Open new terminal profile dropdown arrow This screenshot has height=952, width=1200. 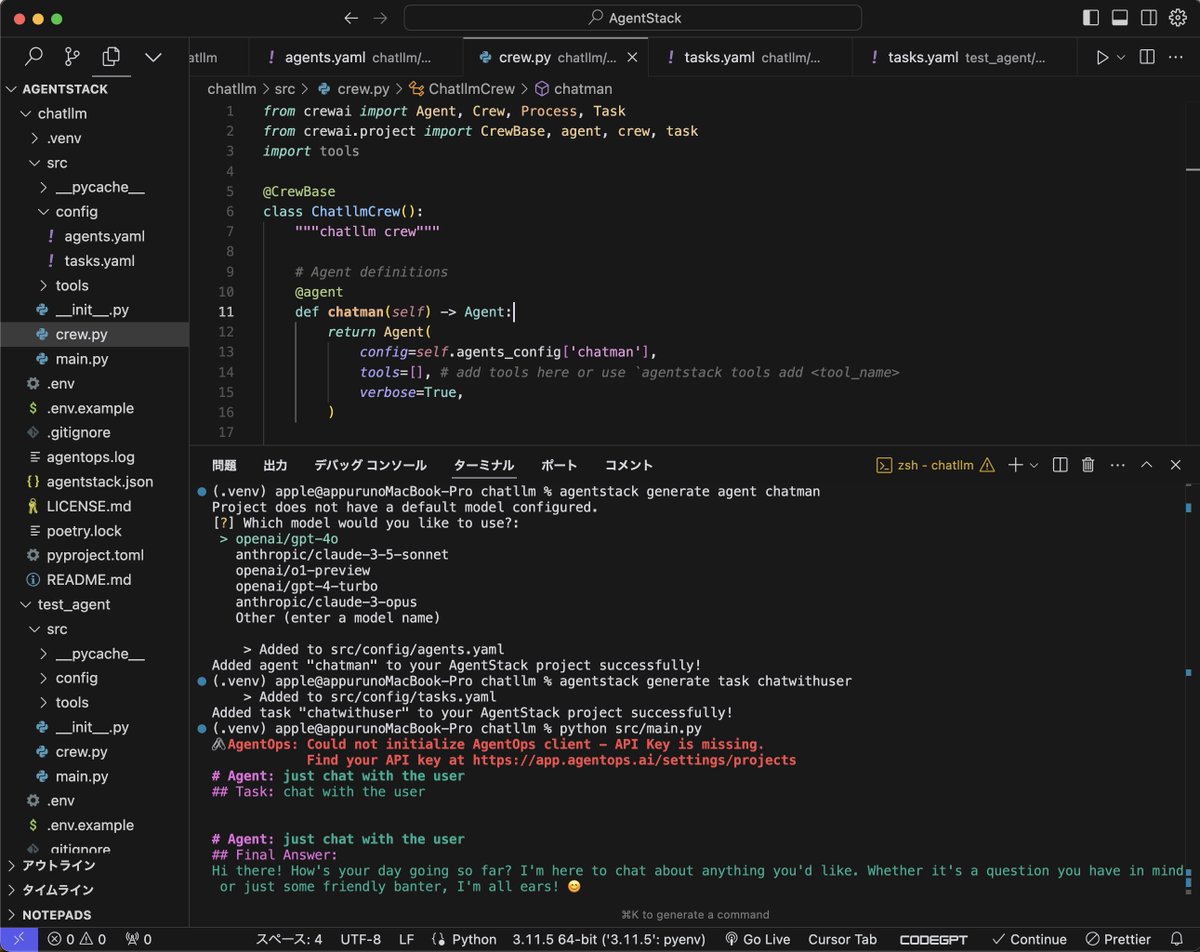(x=1034, y=465)
